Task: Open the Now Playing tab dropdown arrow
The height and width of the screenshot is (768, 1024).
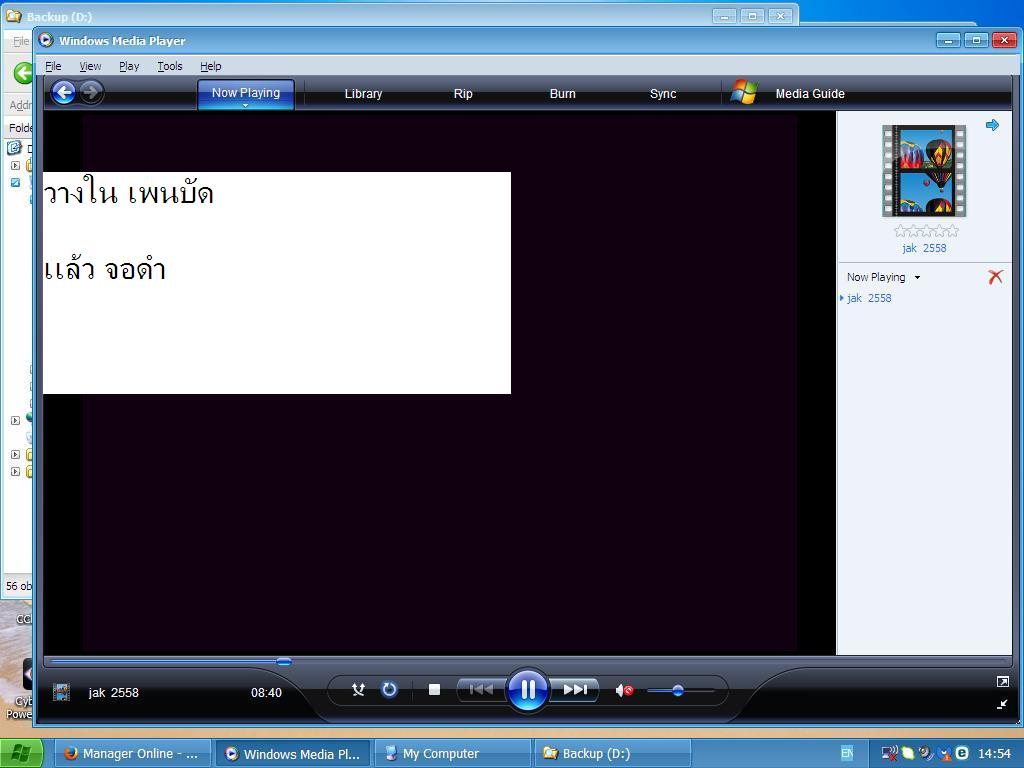Action: tap(246, 105)
